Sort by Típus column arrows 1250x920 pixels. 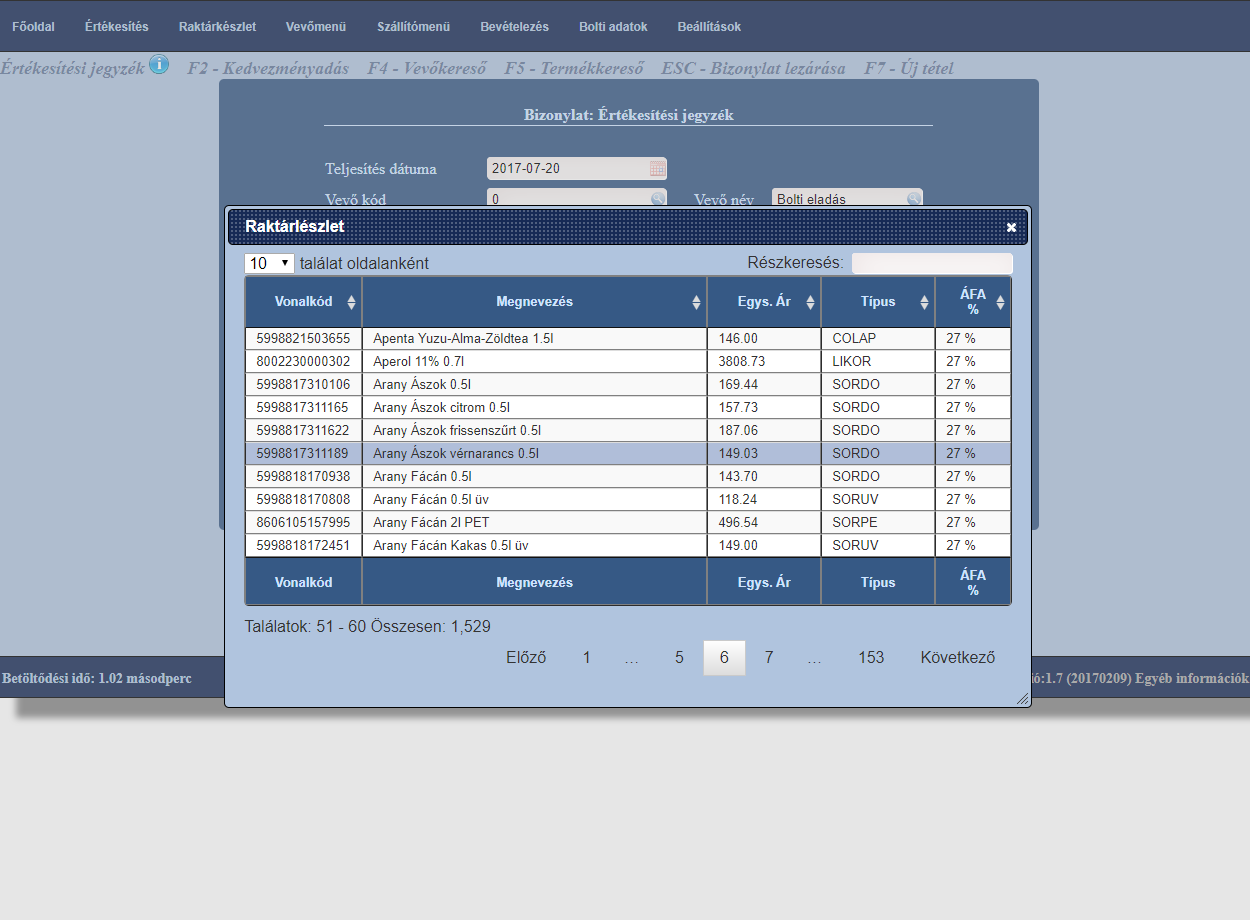coord(924,302)
